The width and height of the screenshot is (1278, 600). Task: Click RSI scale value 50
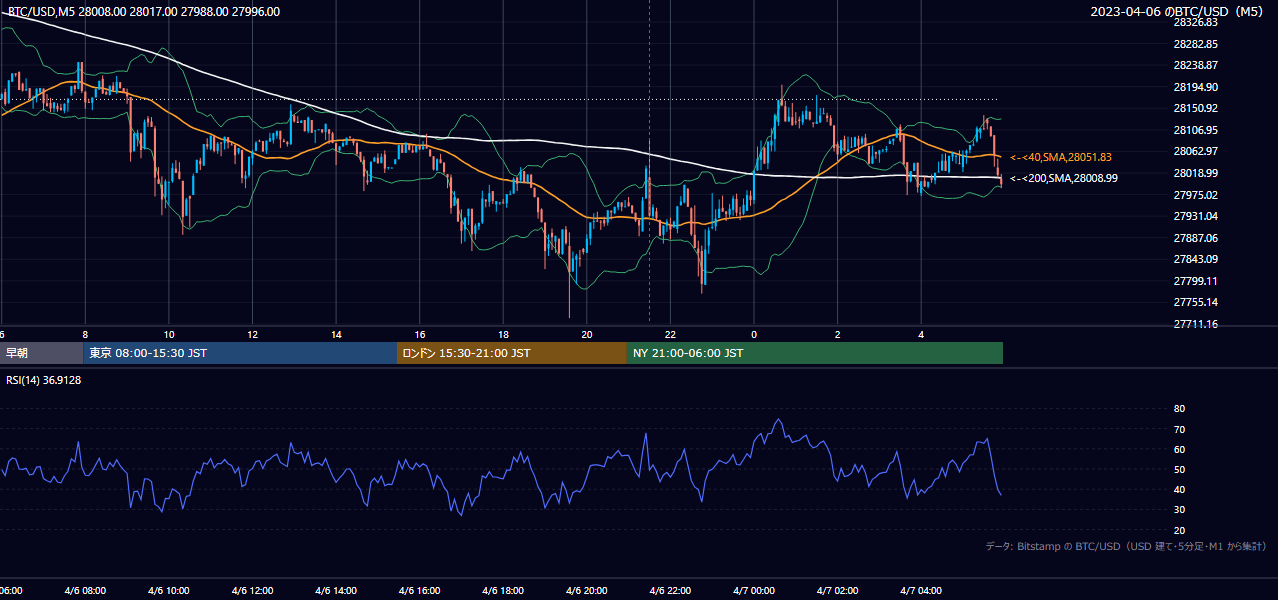1179,469
